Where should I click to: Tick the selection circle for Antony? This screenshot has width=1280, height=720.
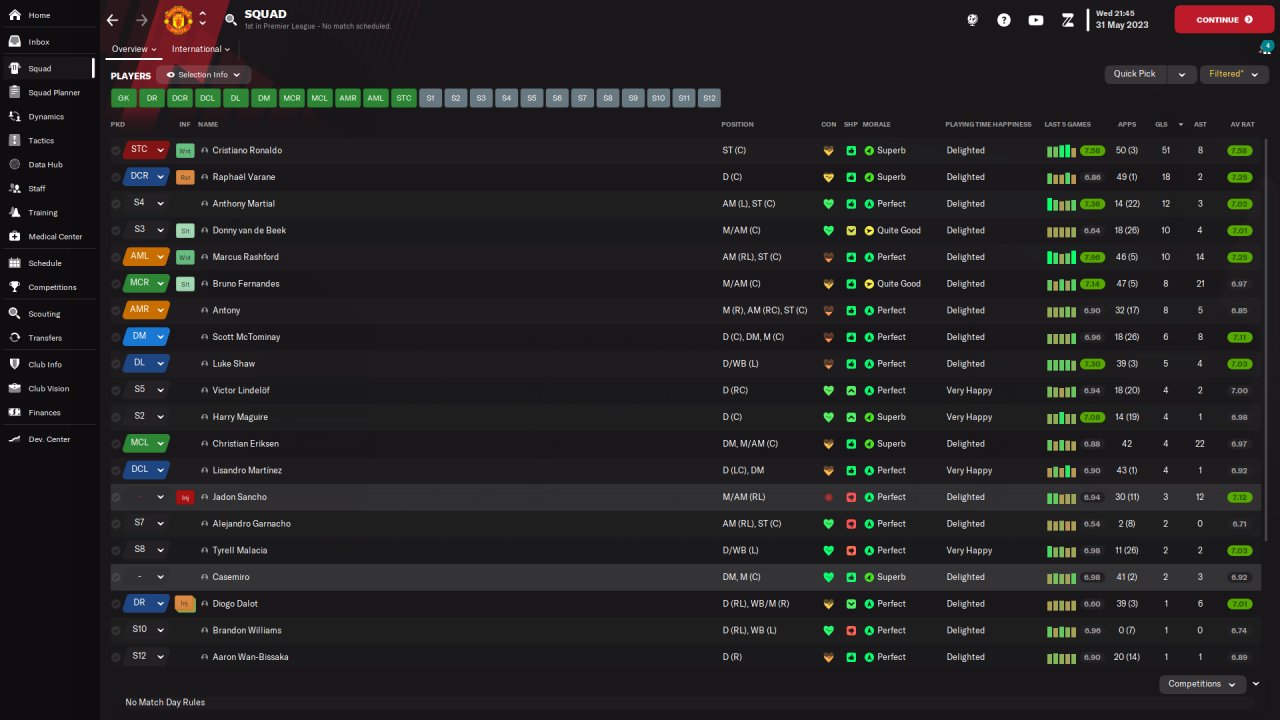coord(116,311)
